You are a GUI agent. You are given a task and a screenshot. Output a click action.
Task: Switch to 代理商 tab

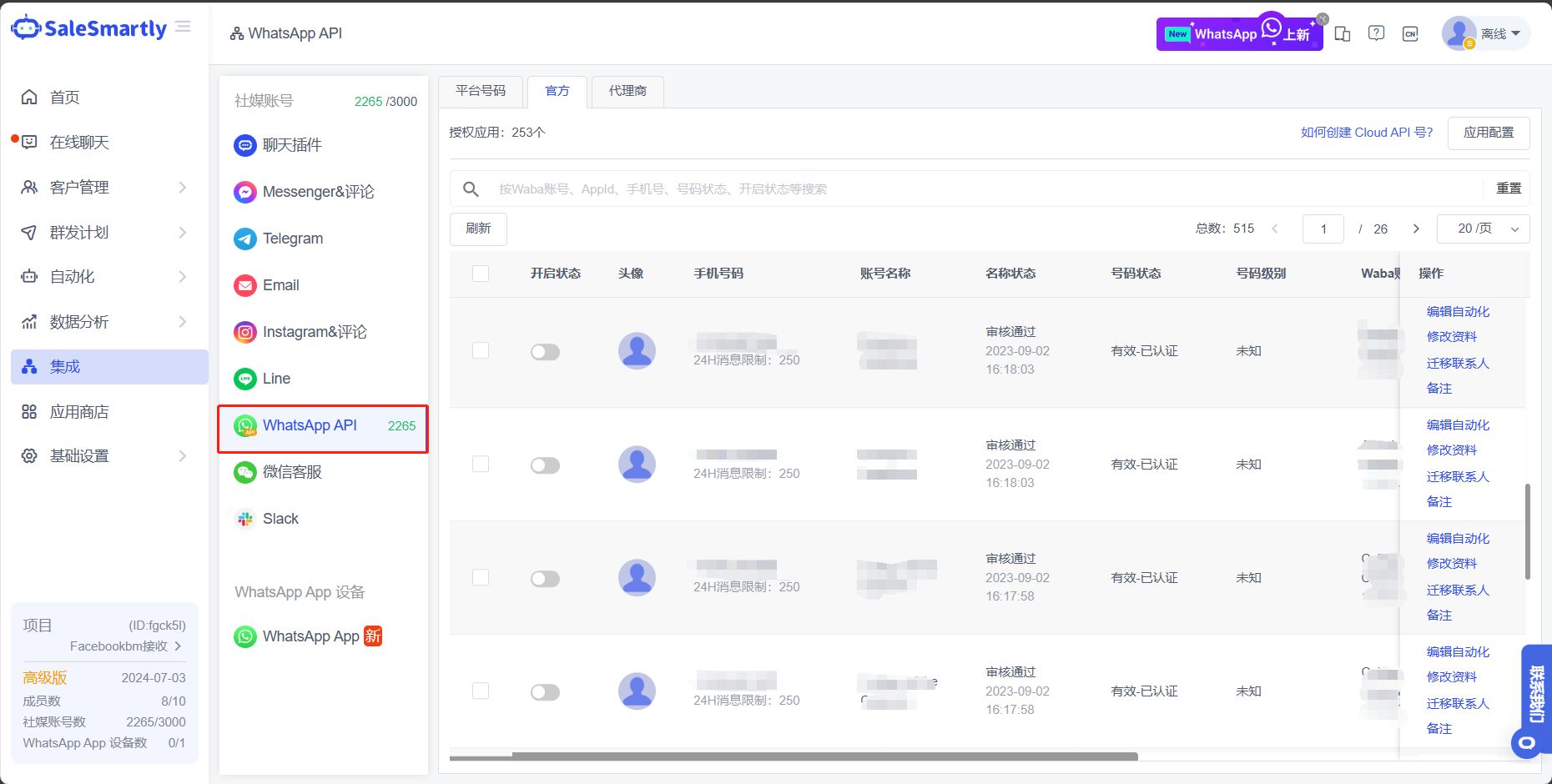coord(627,91)
